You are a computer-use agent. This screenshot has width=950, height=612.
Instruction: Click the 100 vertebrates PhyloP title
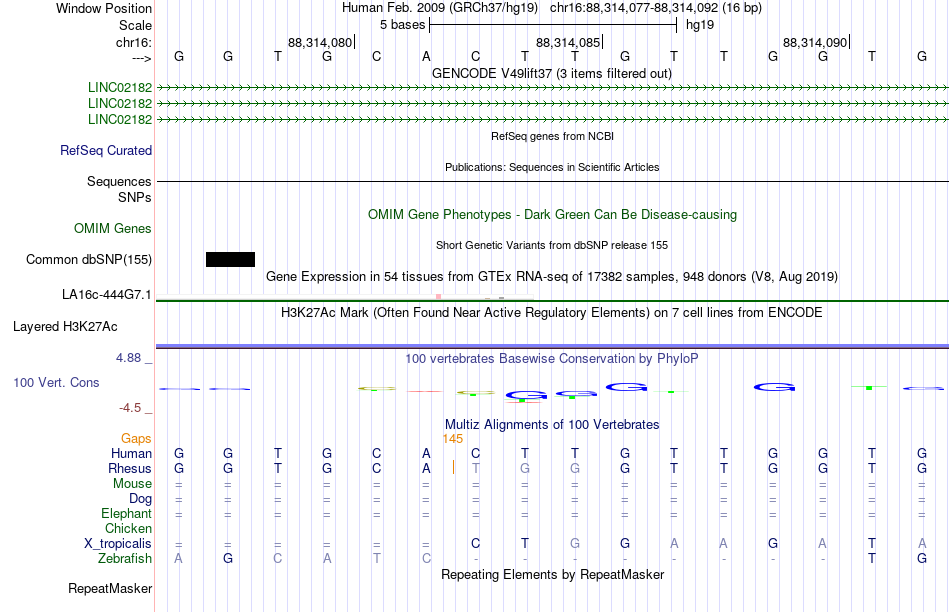point(552,359)
